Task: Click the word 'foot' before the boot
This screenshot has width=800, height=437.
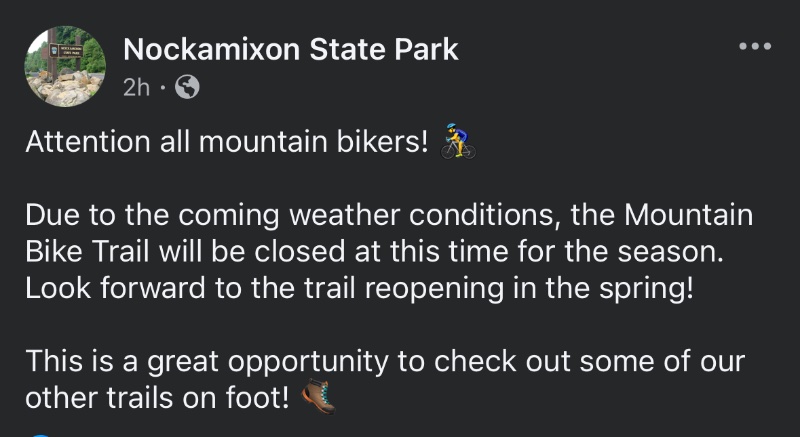Action: click(x=261, y=397)
